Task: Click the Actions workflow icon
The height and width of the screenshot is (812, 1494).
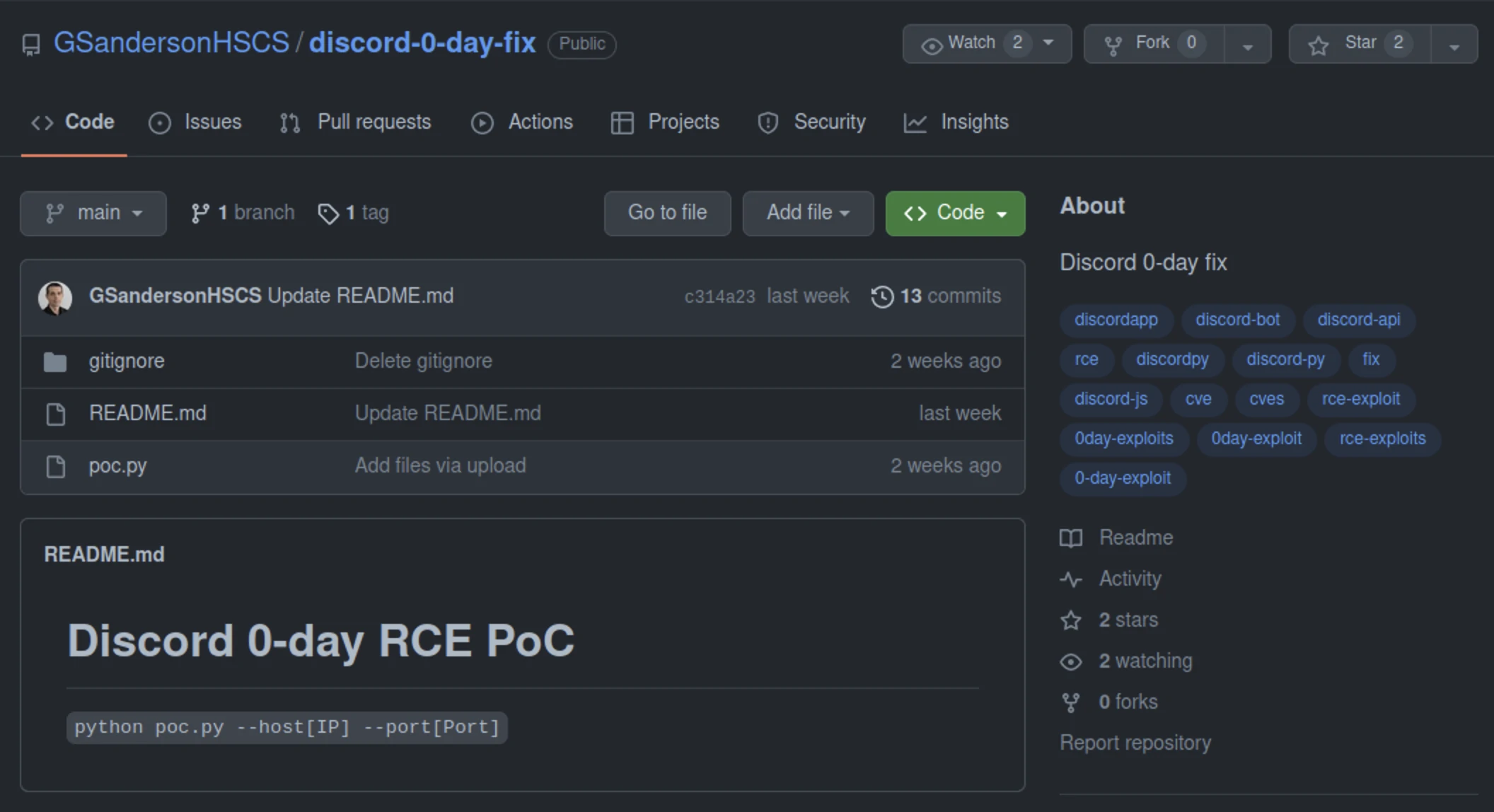Action: (480, 121)
